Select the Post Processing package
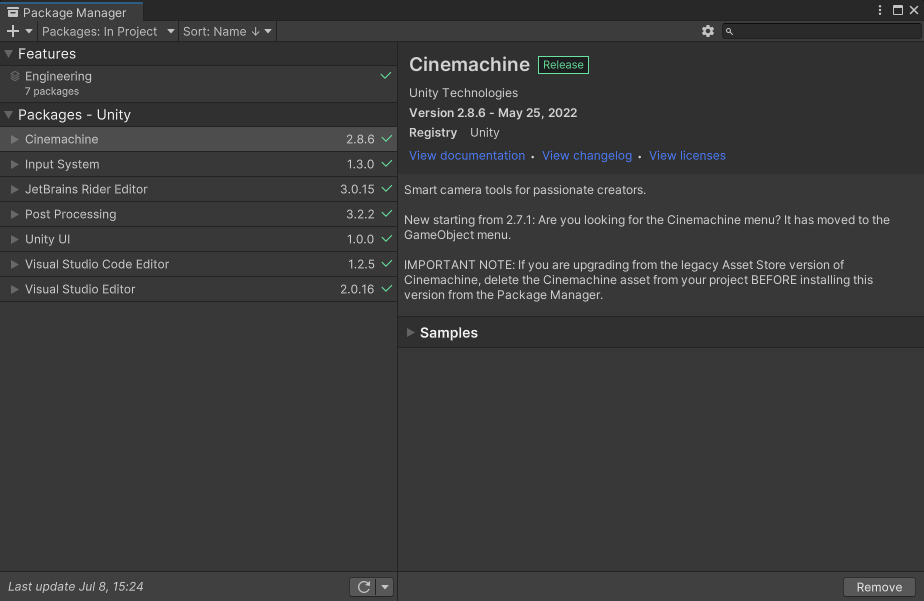 point(199,214)
